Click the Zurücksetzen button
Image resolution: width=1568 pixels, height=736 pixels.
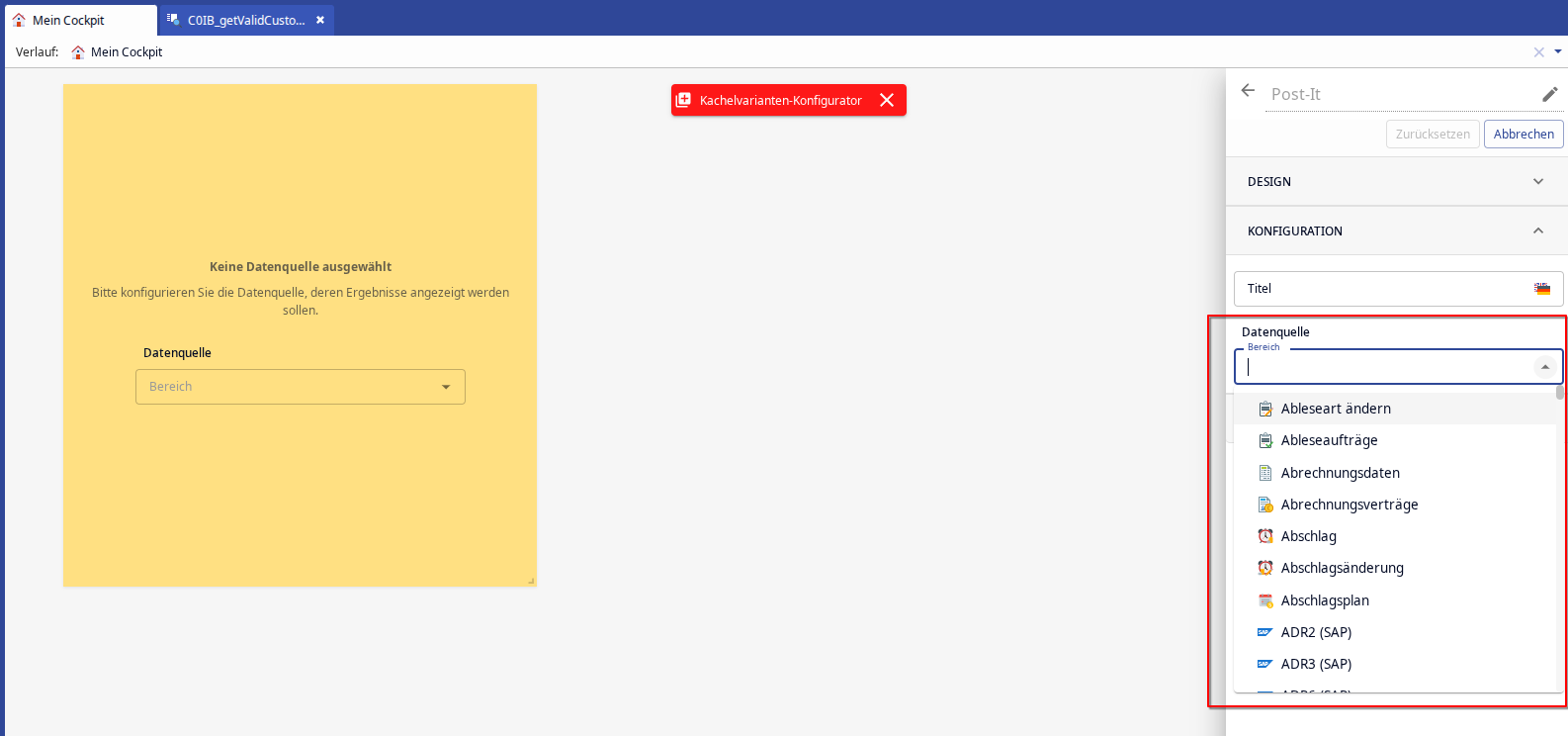[1432, 135]
